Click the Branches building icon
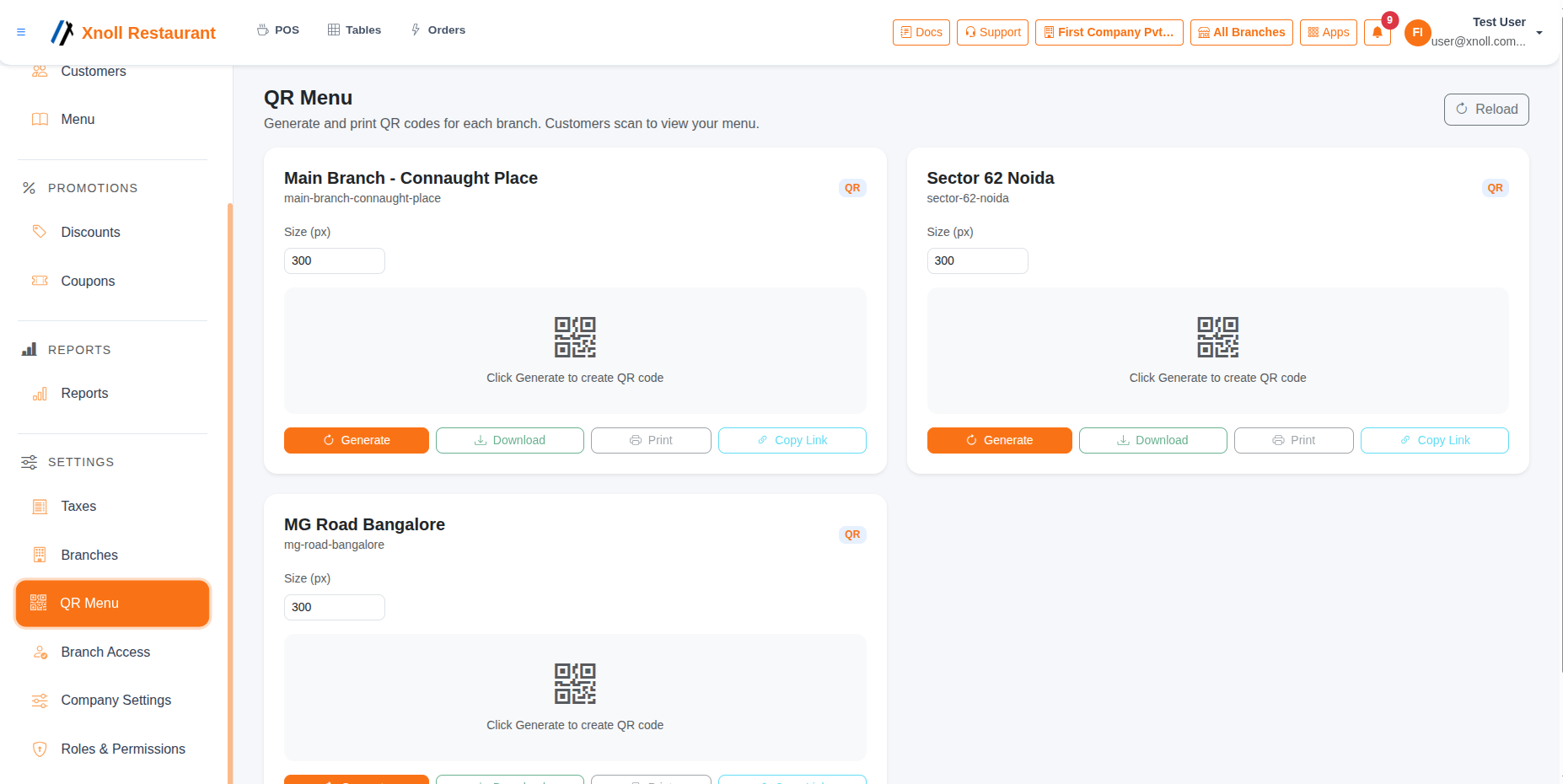This screenshot has height=784, width=1563. (40, 555)
